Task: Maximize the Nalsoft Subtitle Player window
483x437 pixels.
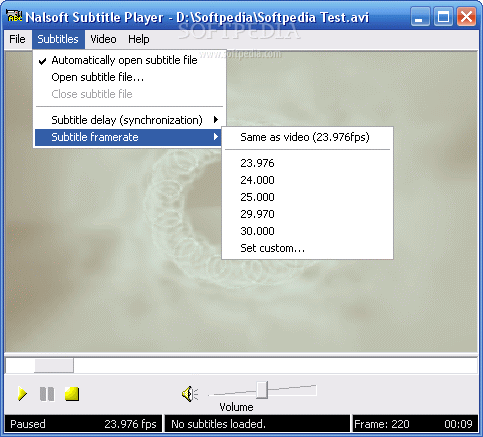Action: click(443, 16)
